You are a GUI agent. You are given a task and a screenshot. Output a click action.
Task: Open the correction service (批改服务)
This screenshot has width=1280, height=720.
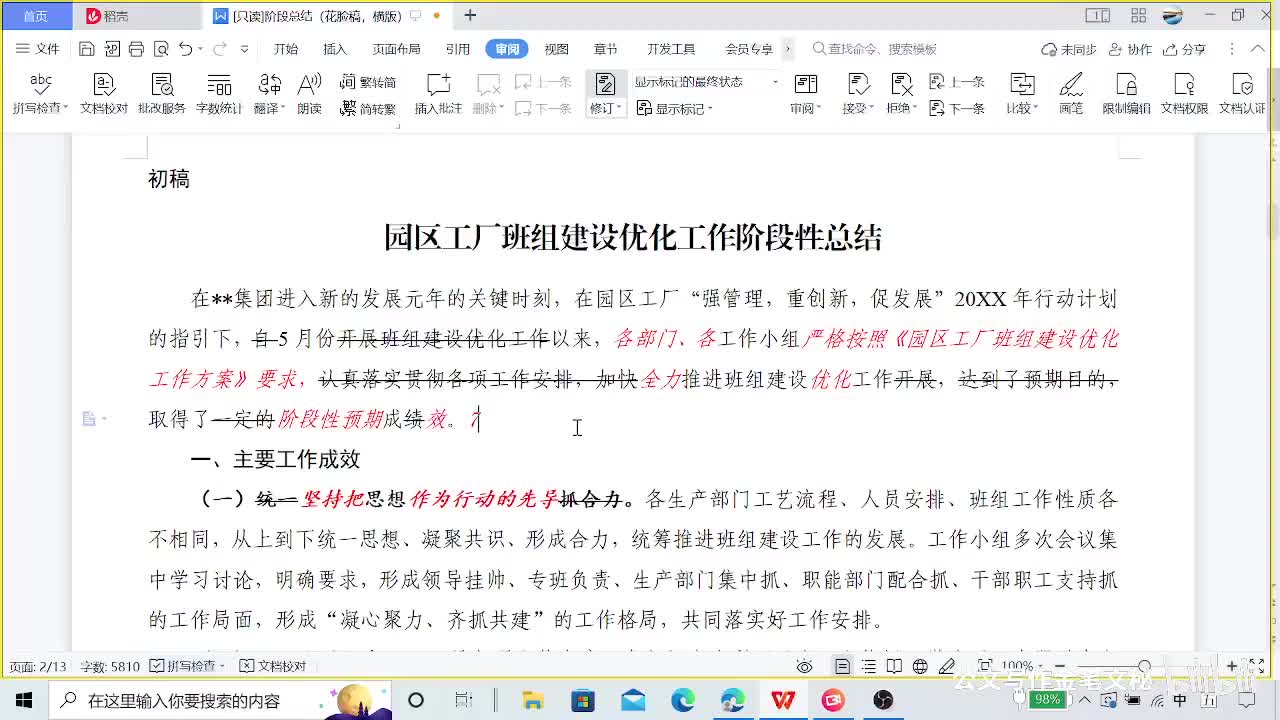click(162, 94)
